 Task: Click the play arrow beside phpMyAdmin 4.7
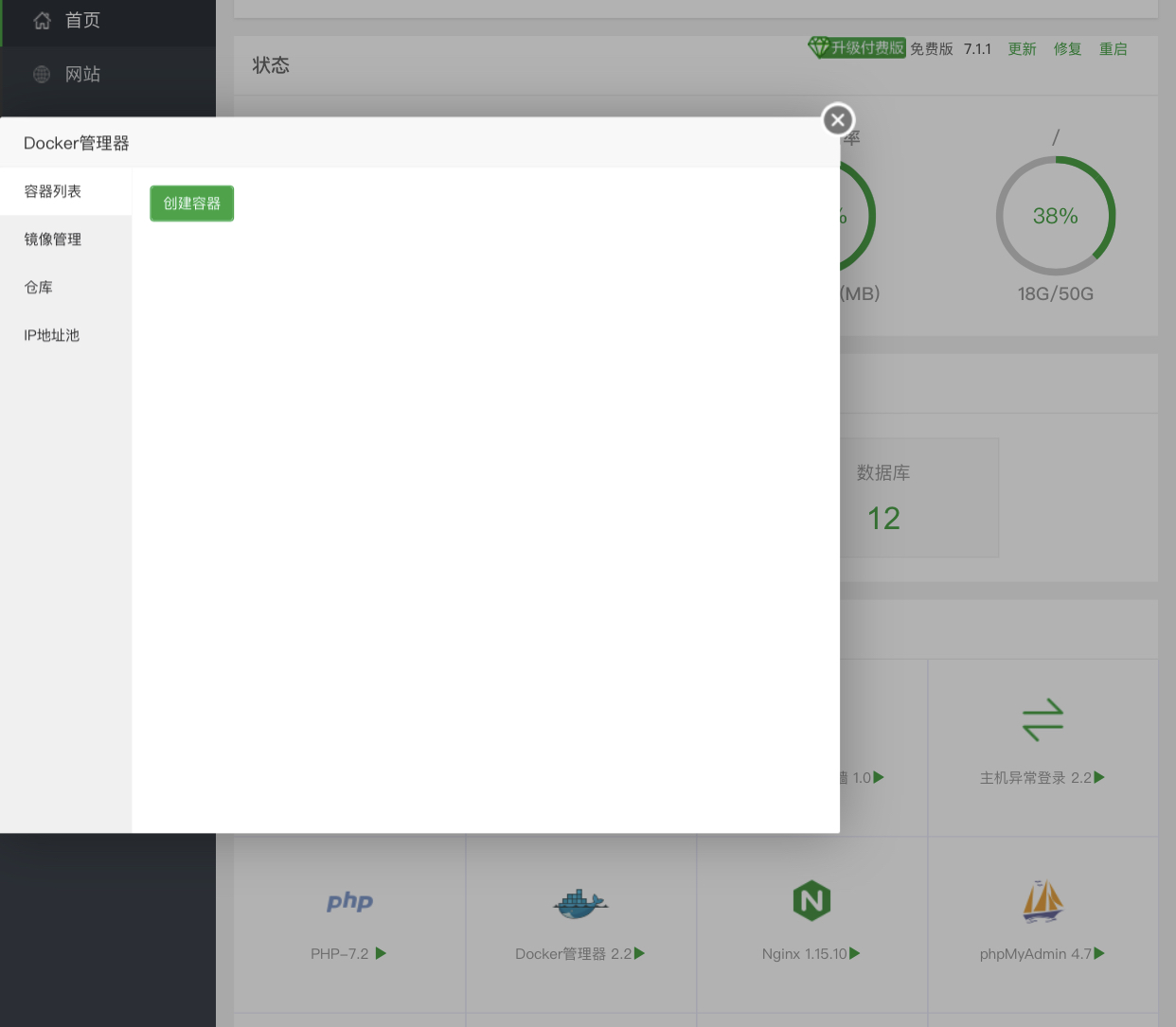pyautogui.click(x=1099, y=953)
